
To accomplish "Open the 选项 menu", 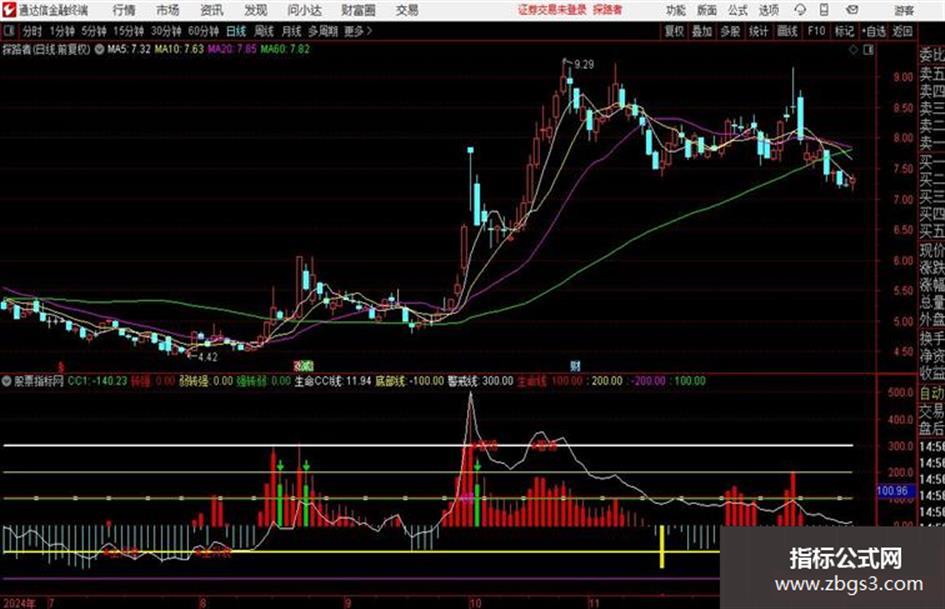I will click(768, 10).
